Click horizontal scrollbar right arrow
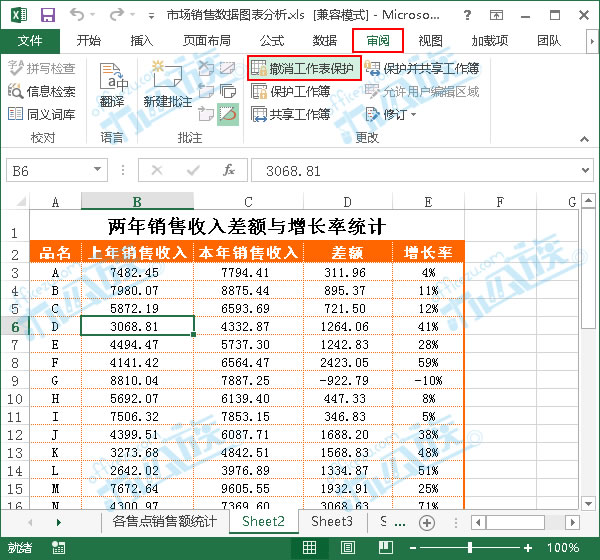This screenshot has height=560, width=600. click(x=572, y=522)
